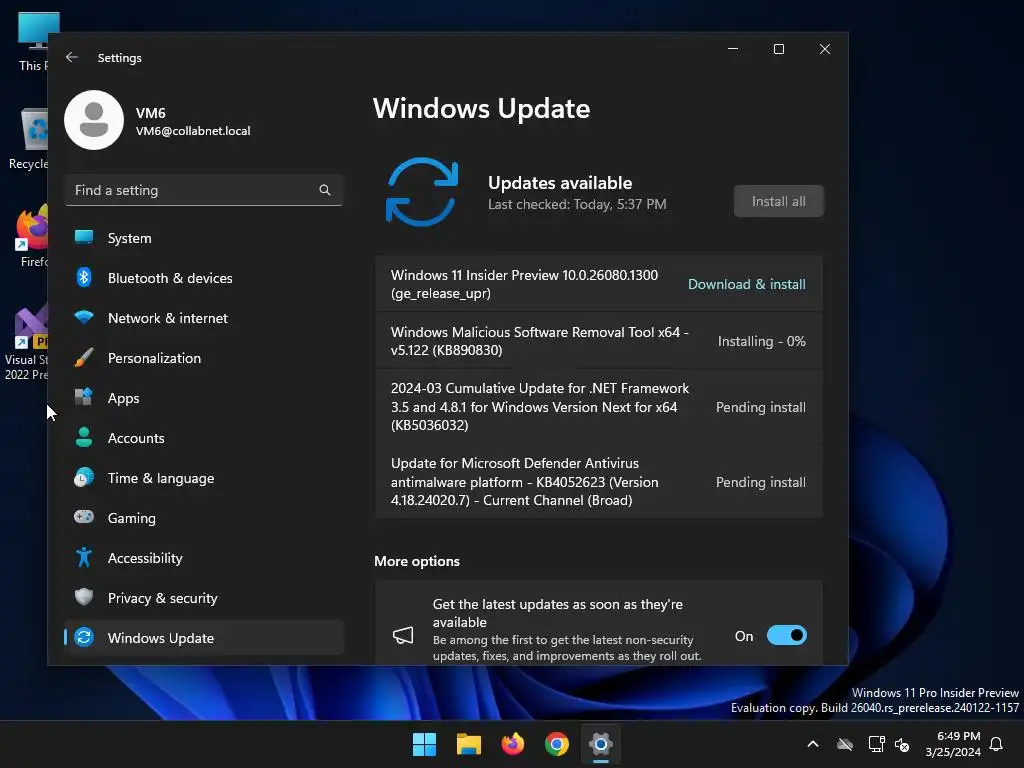Click the Gaming controller icon
This screenshot has height=768, width=1024.
pos(84,517)
